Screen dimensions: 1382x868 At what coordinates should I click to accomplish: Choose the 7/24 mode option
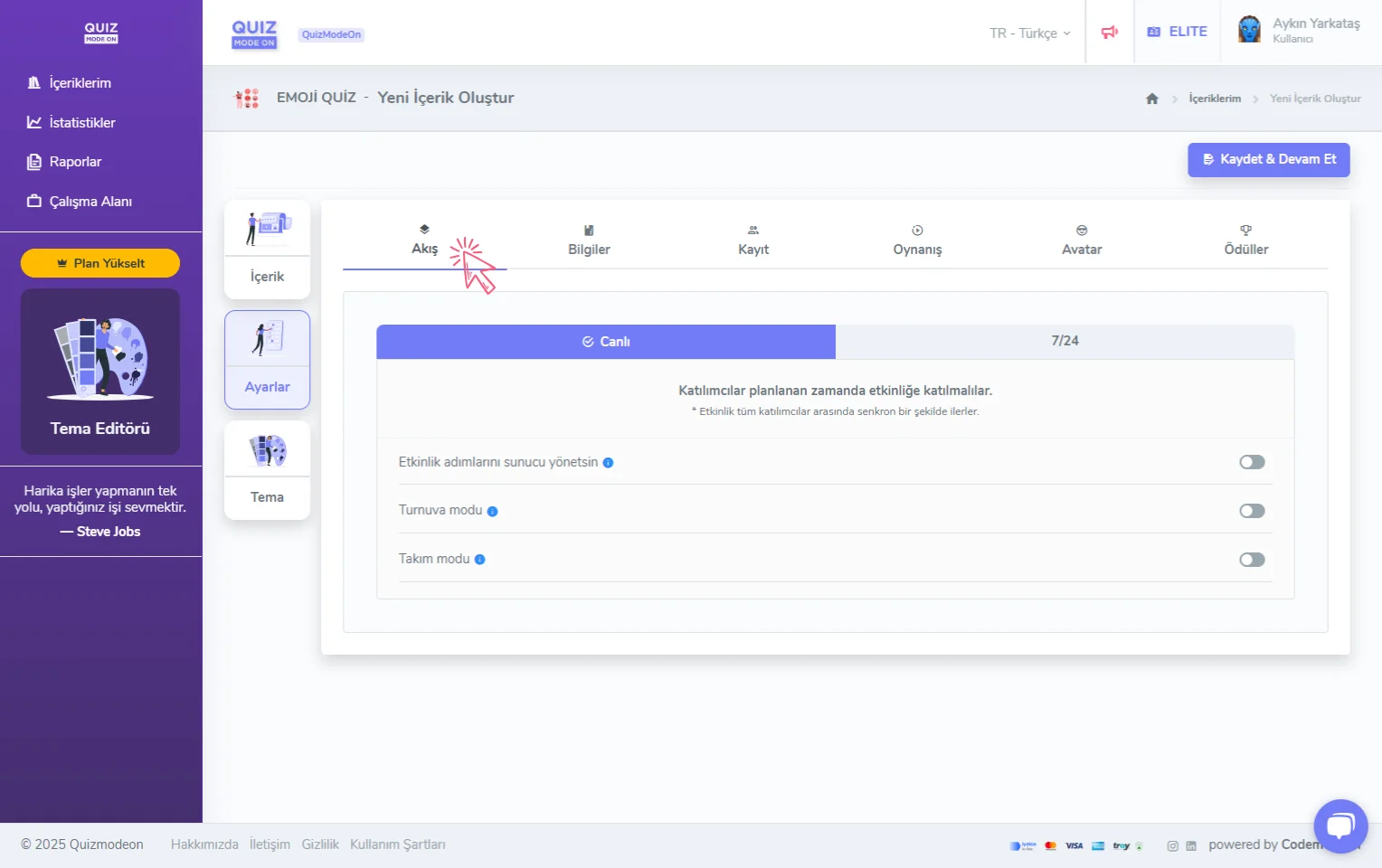1065,341
